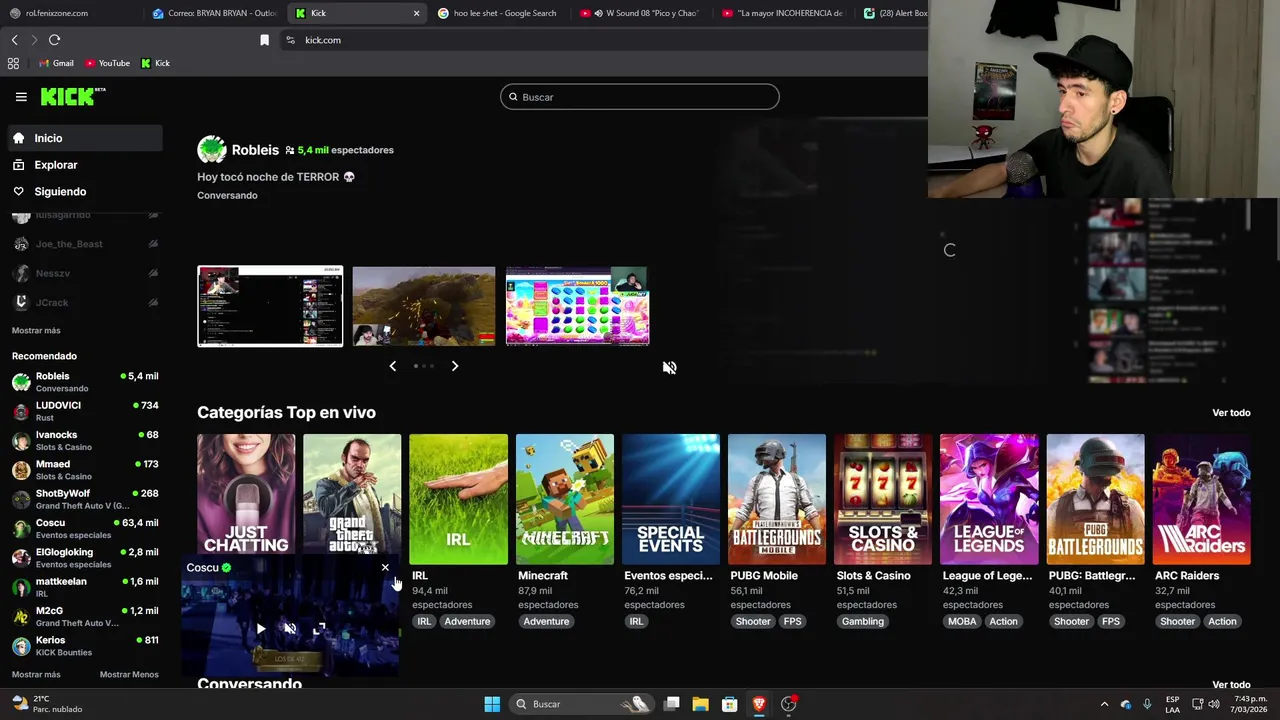Open the ARC Raiders category cover
1280x720 pixels.
(1202, 499)
